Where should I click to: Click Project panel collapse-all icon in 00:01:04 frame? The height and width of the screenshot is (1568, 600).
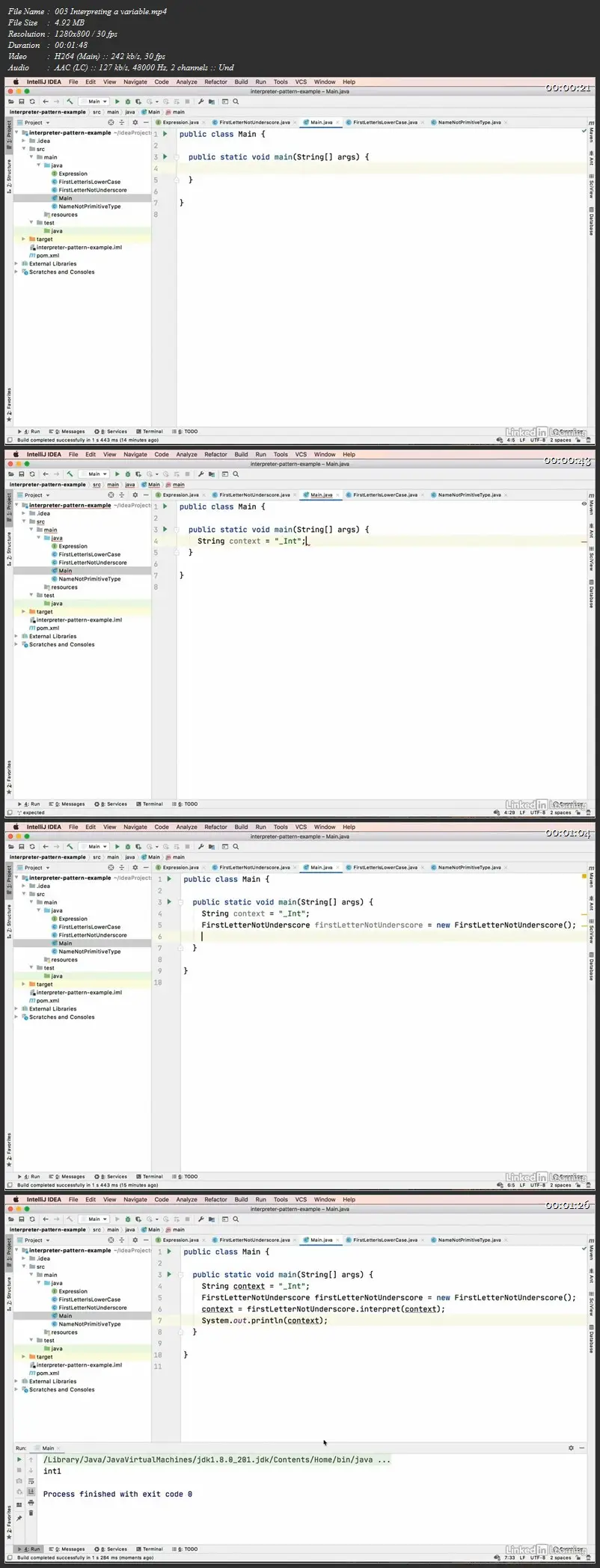point(122,867)
